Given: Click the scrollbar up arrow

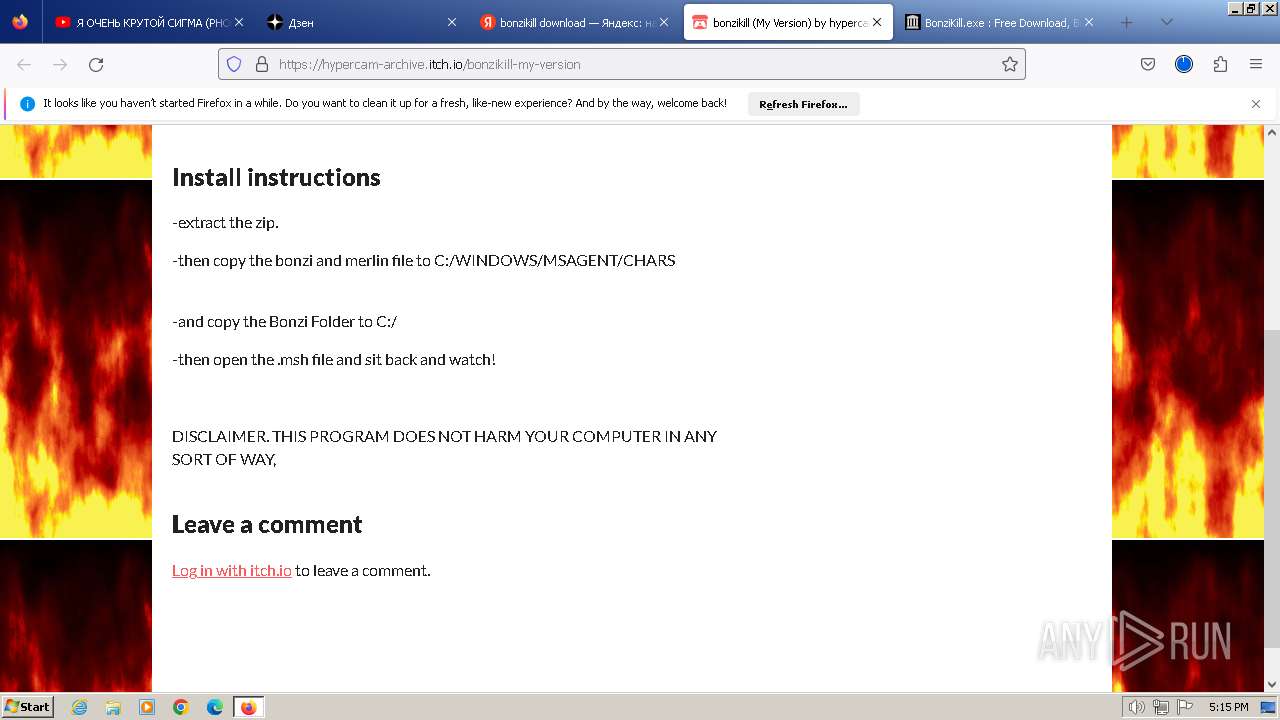Looking at the screenshot, I should pyautogui.click(x=1272, y=132).
